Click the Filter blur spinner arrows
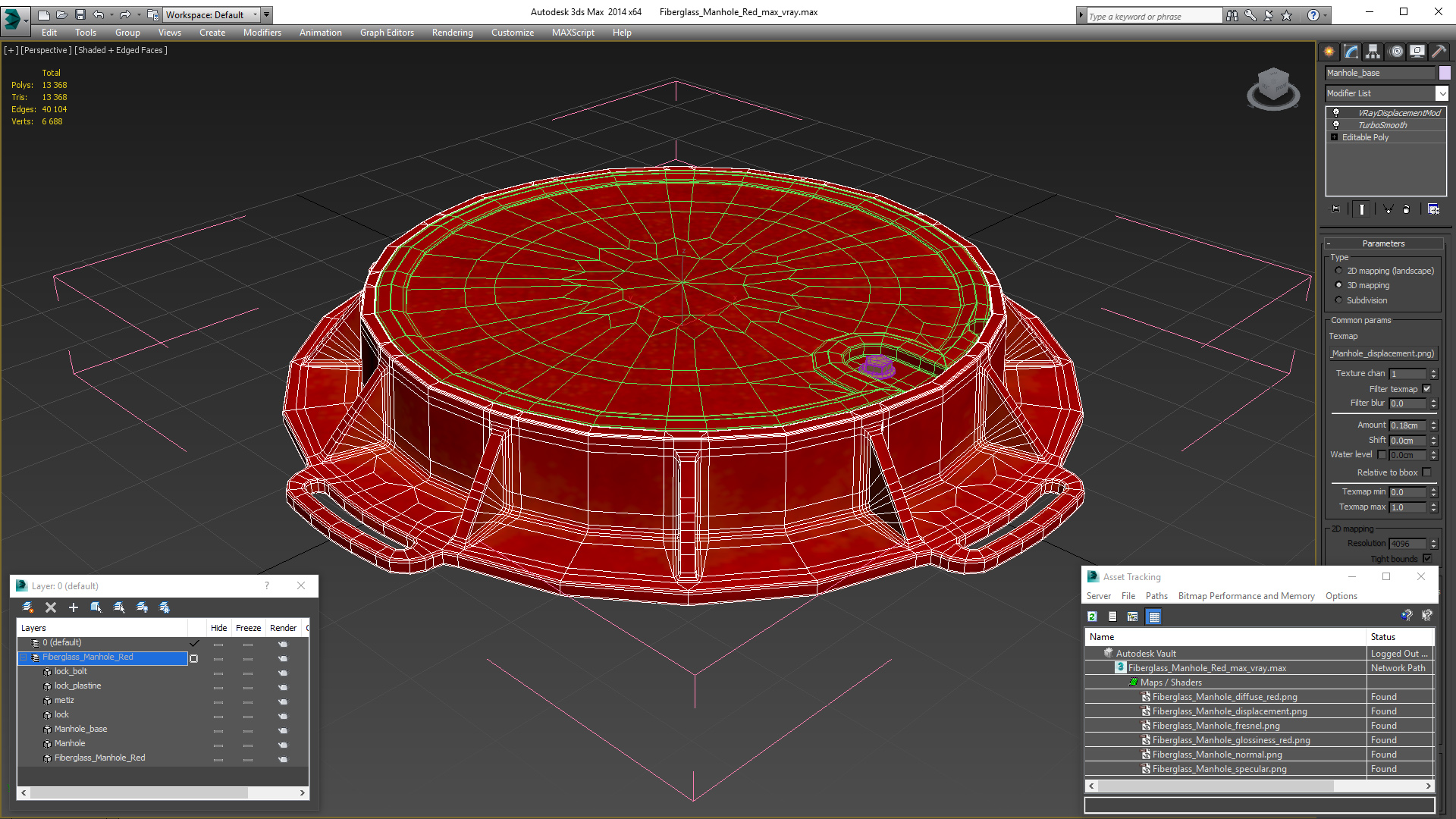Screen dimensions: 1456x819 coord(1433,403)
